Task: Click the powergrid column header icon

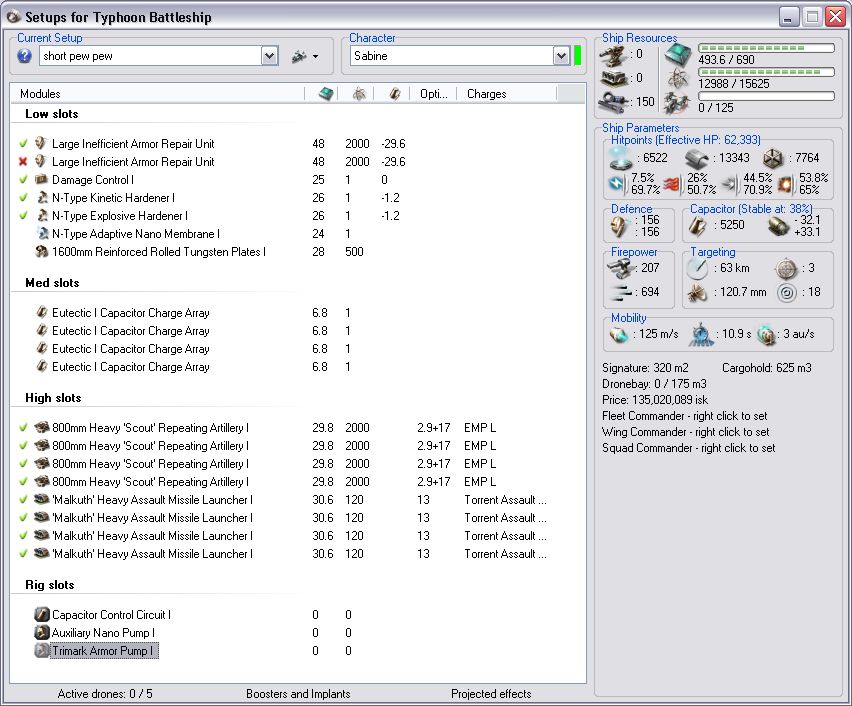Action: click(x=359, y=93)
